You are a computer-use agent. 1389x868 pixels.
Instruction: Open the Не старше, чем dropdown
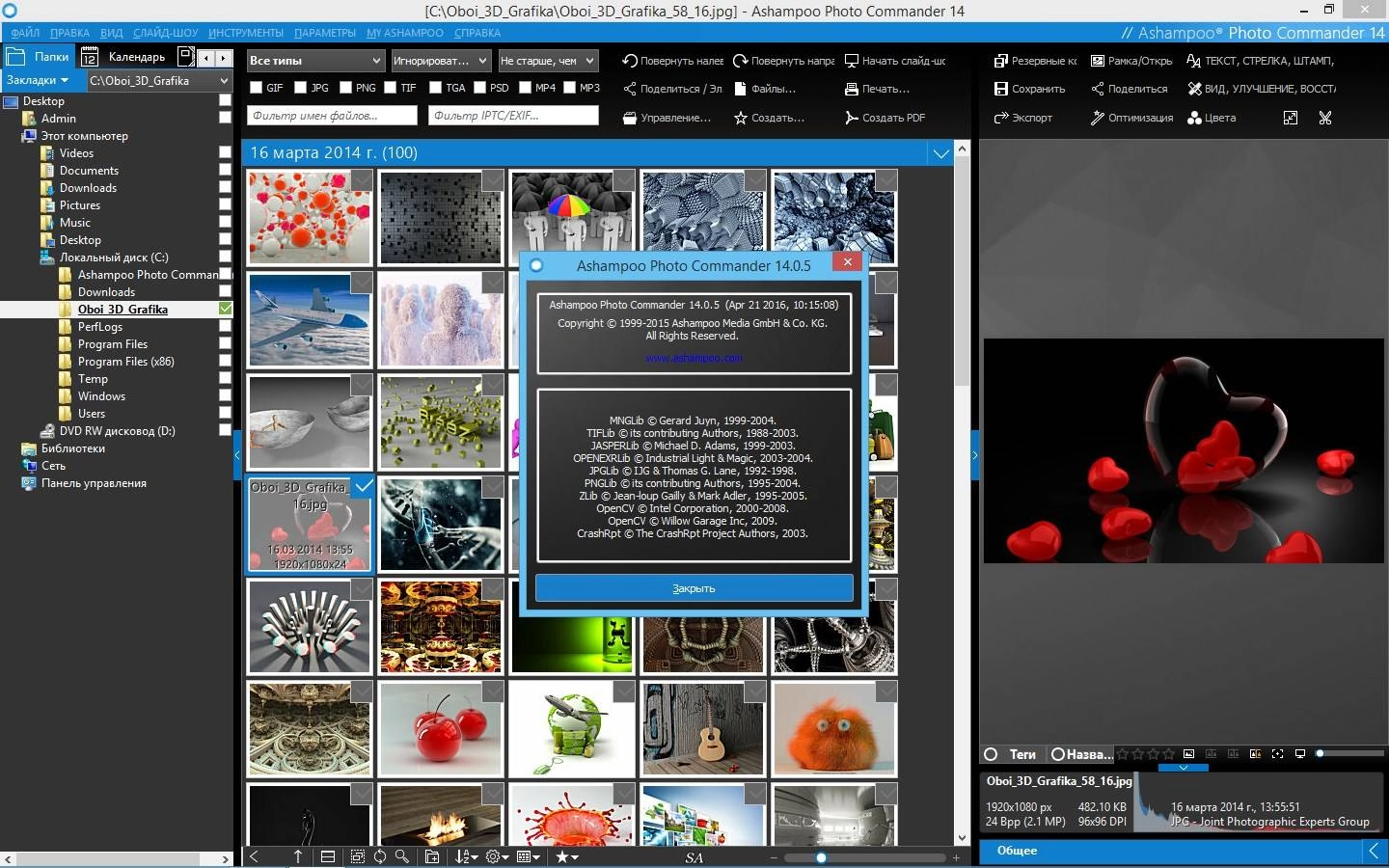click(x=548, y=61)
